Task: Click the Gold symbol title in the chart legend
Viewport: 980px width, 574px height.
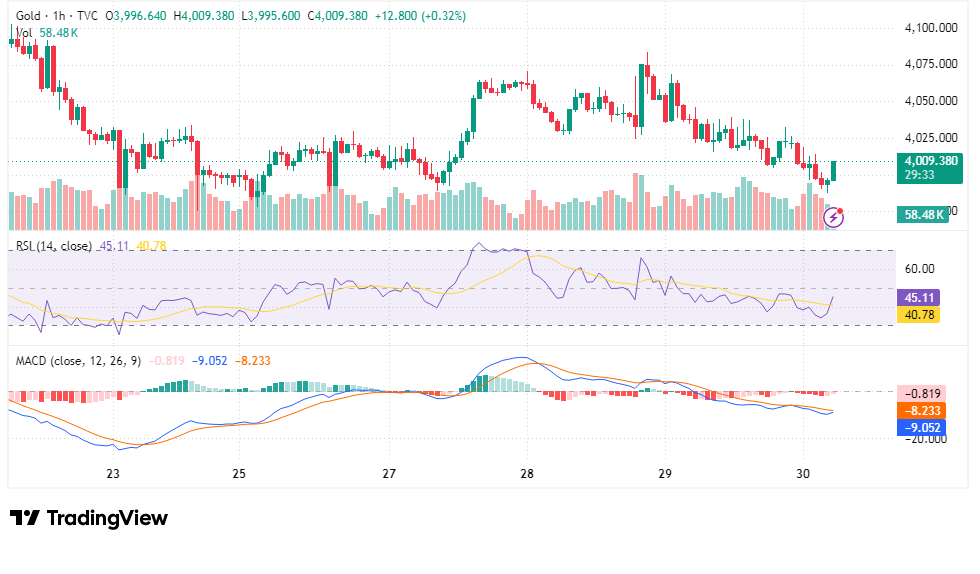Action: point(28,16)
